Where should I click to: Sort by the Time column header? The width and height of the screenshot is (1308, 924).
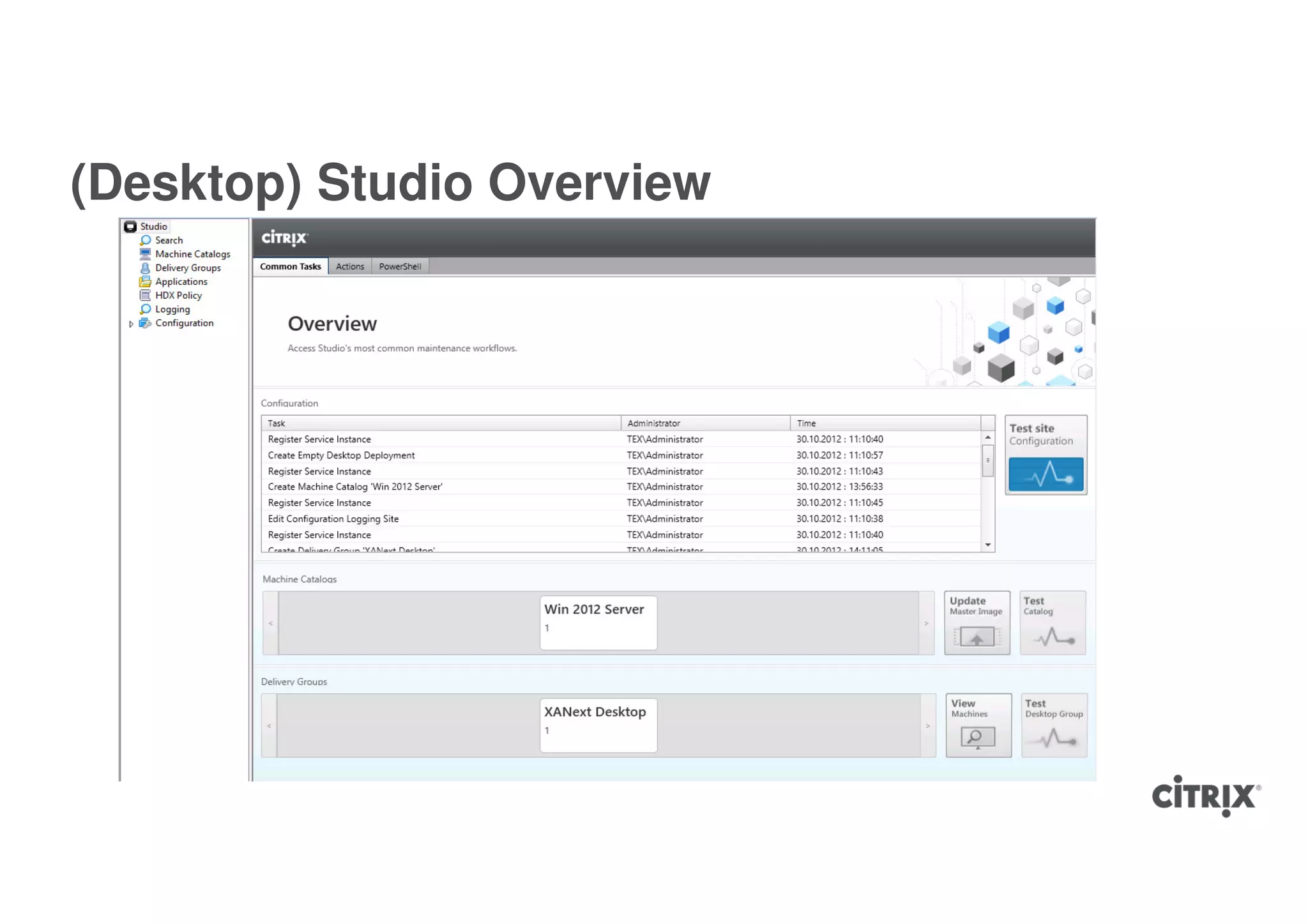[x=885, y=423]
